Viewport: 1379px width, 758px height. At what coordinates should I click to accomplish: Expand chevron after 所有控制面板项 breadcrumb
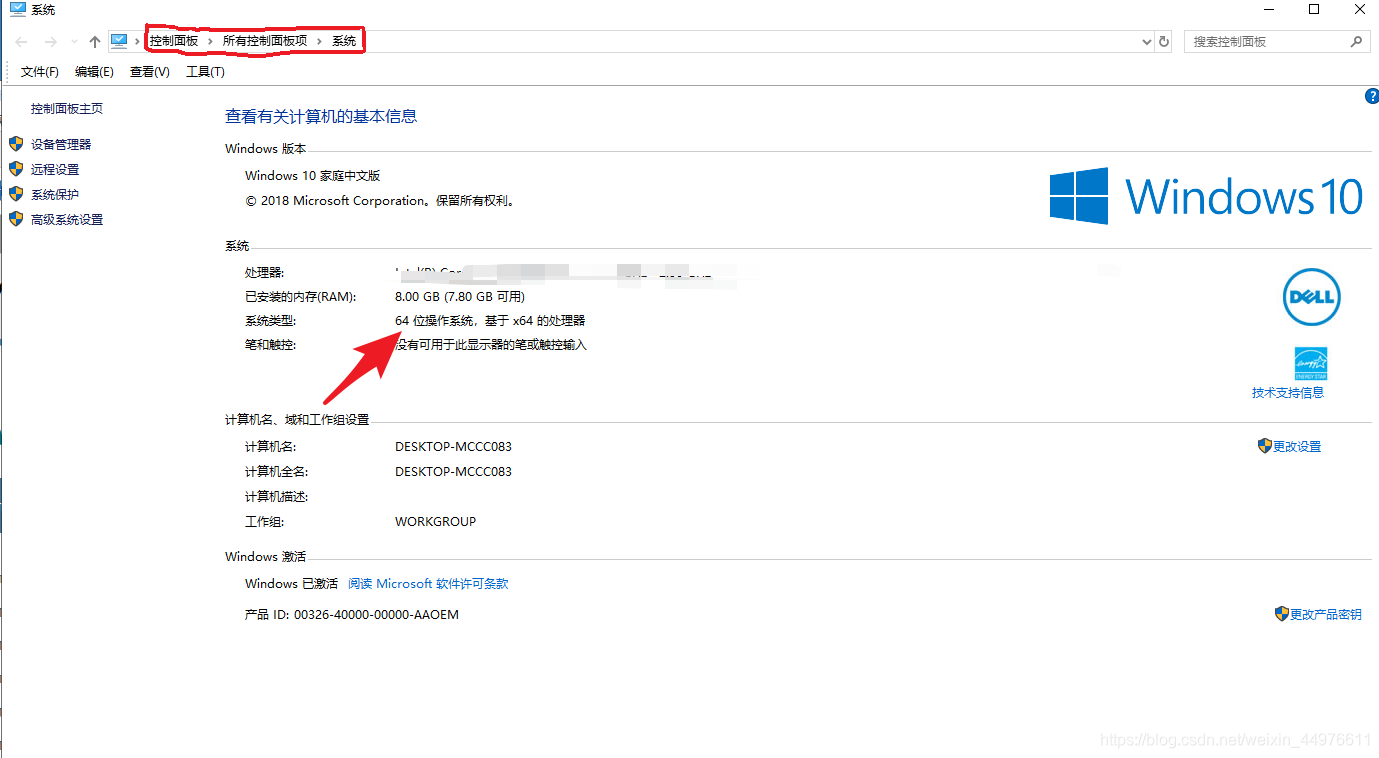320,41
